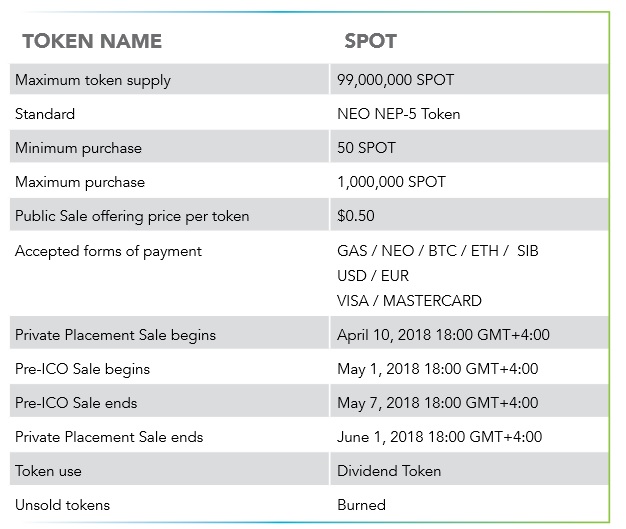The width and height of the screenshot is (626, 529).
Task: Select the Maximum token supply label
Action: point(93,80)
